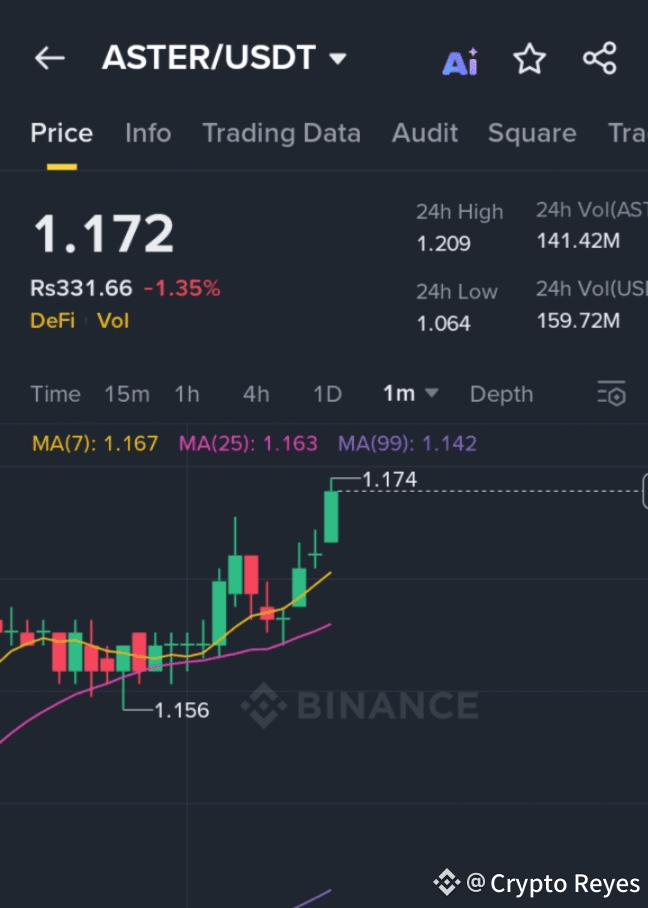Open chart settings icon next to Depth
The height and width of the screenshot is (908, 648).
tap(612, 394)
